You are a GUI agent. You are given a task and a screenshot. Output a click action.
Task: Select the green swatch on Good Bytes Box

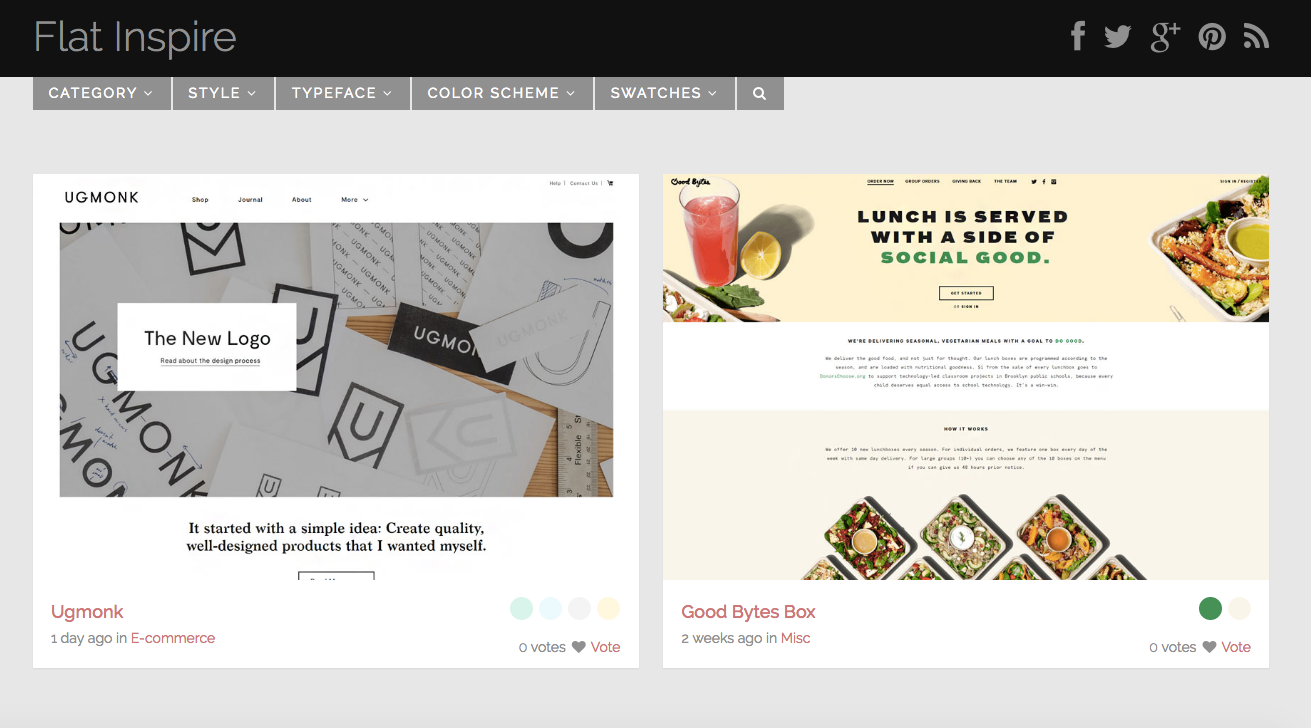tap(1210, 609)
